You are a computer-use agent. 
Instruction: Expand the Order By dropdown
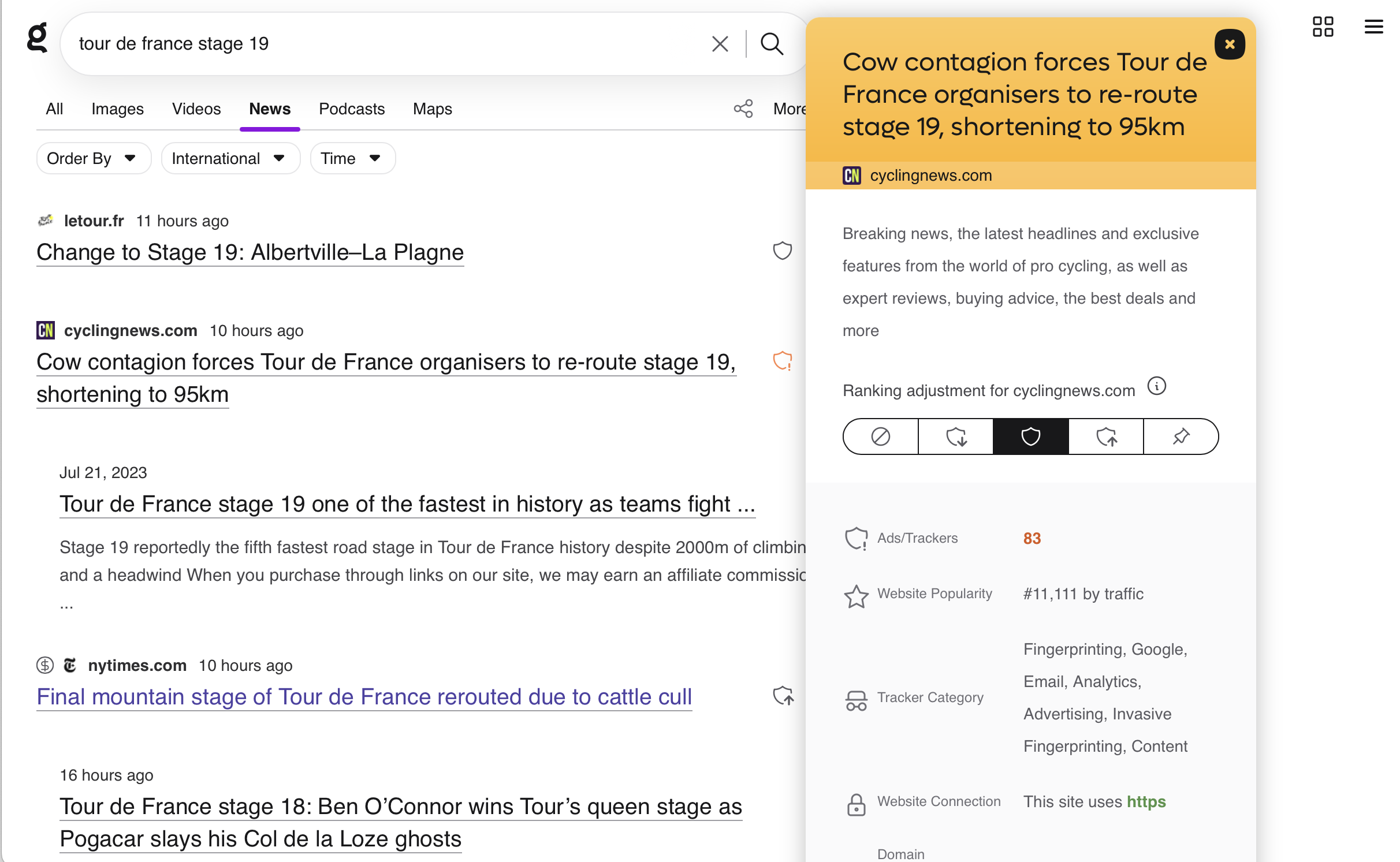point(92,158)
